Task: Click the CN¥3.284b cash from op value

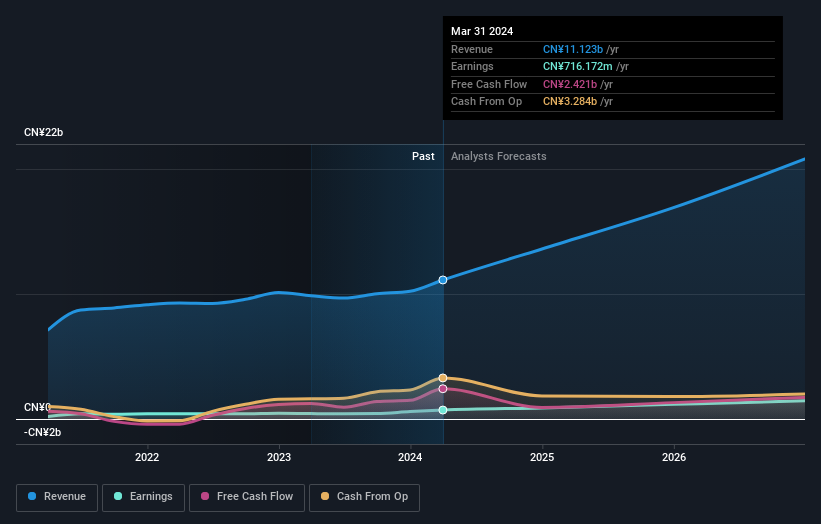Action: pyautogui.click(x=570, y=102)
